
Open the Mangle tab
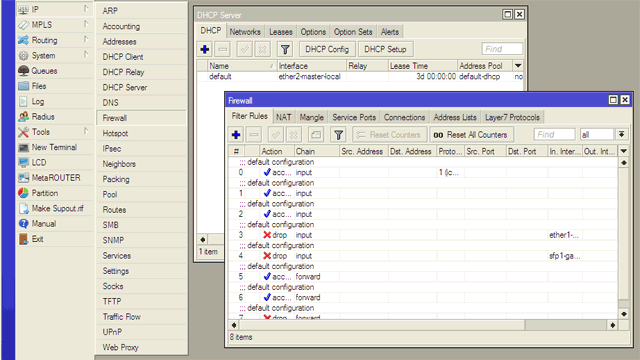311,118
